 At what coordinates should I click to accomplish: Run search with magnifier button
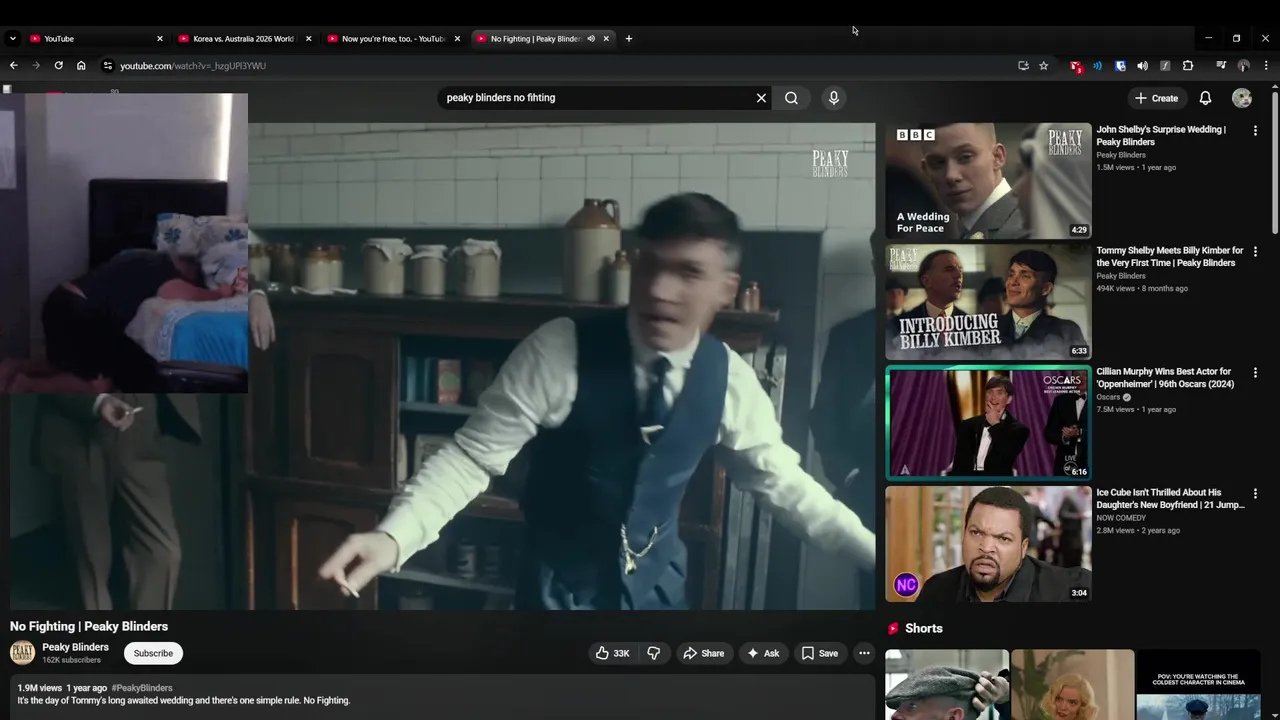791,98
